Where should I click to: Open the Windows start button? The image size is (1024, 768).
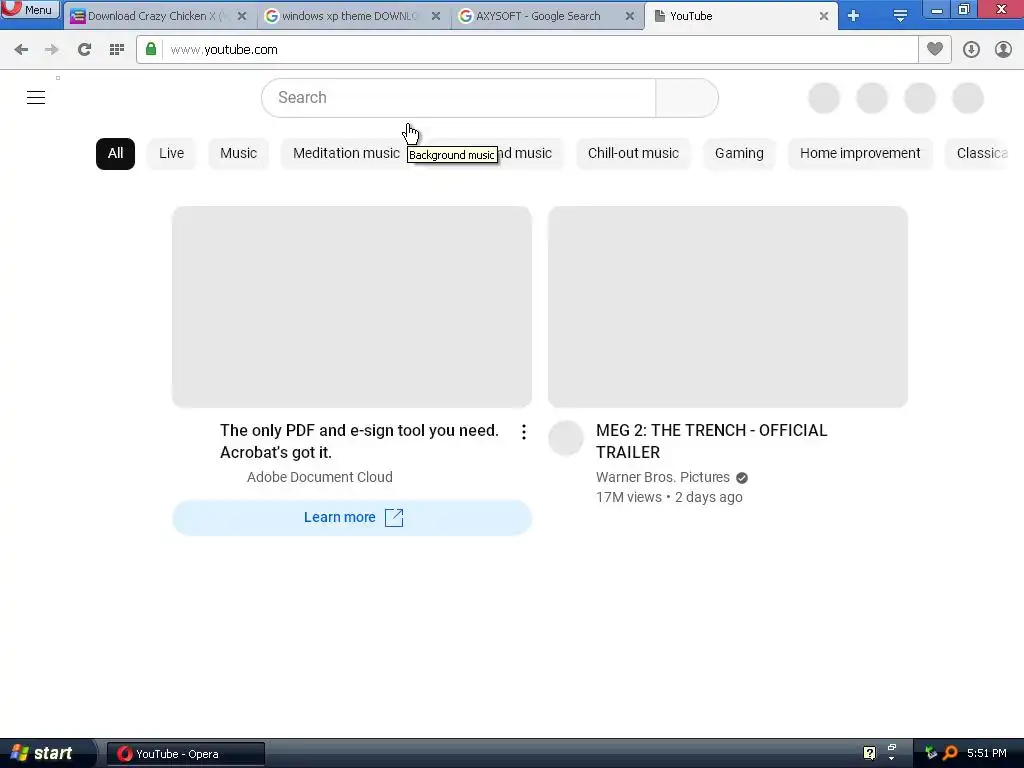44,754
